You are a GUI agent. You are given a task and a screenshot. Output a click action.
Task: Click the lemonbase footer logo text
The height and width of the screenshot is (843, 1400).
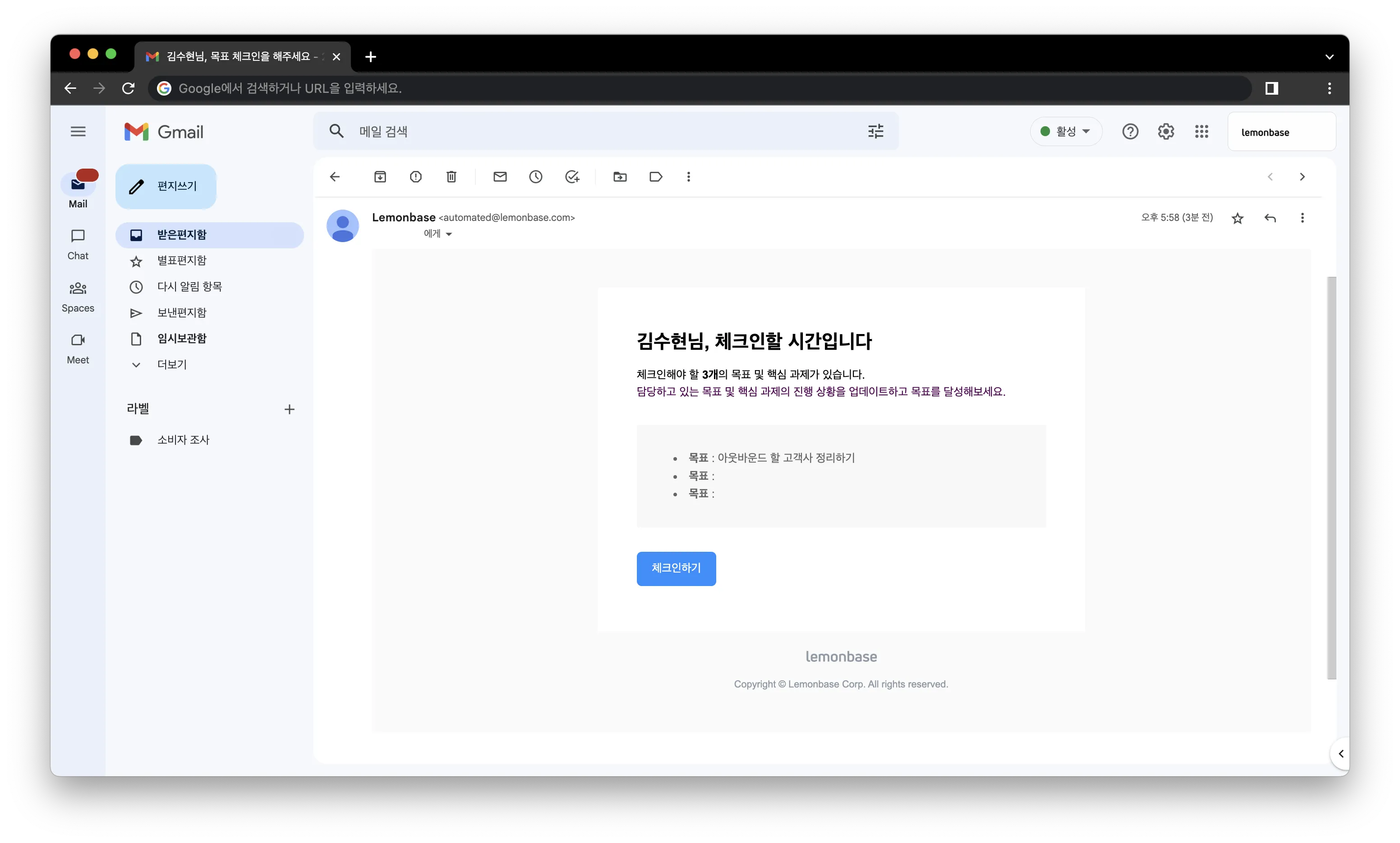click(842, 657)
